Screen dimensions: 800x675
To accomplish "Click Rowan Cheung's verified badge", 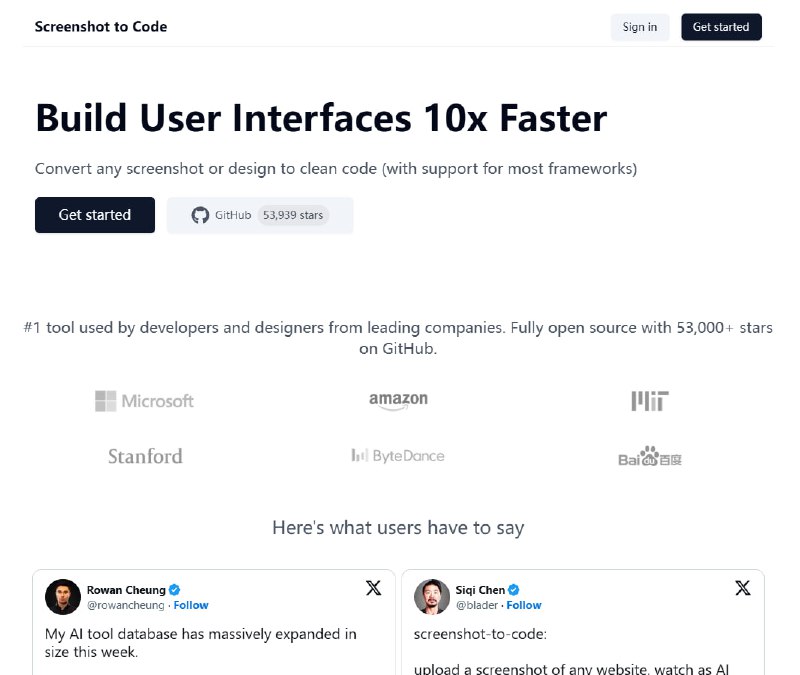I will point(175,590).
